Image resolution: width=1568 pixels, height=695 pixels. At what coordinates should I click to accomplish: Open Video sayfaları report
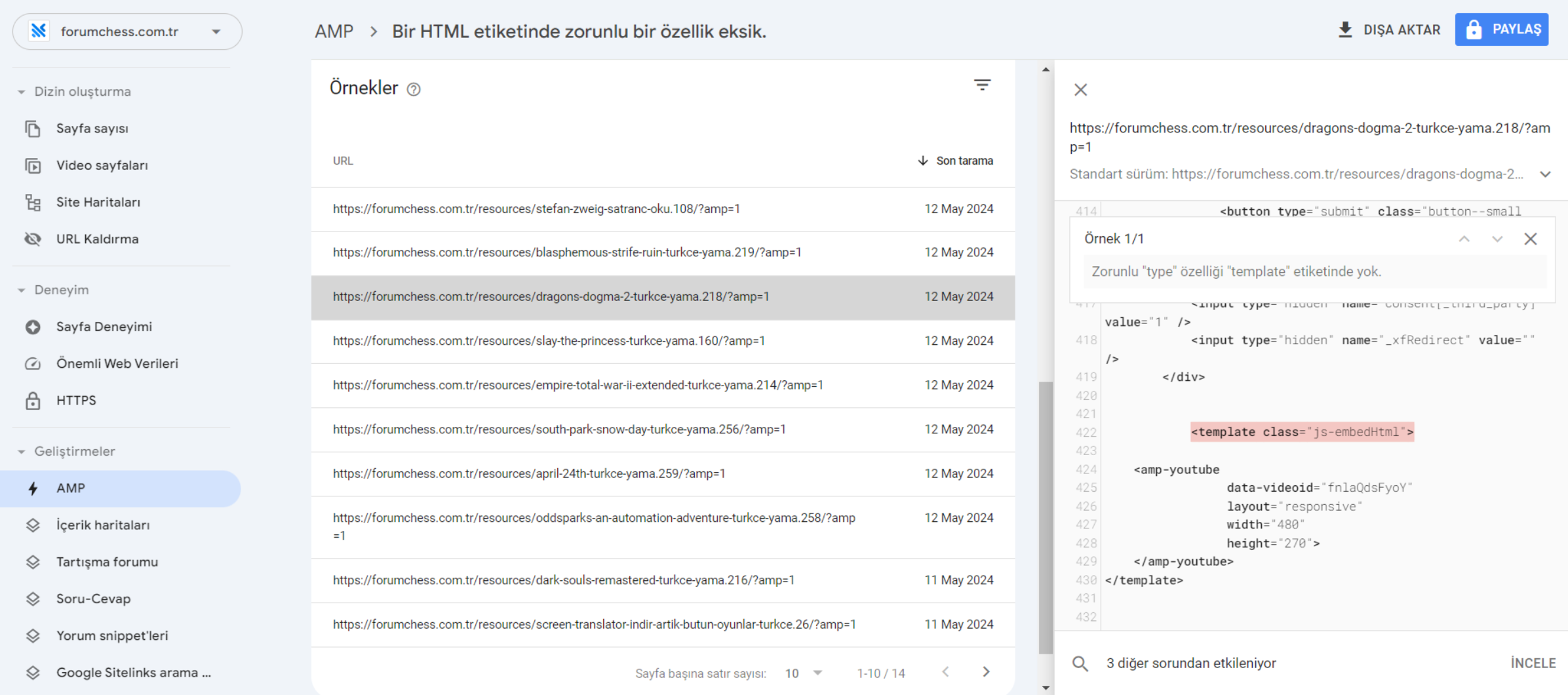coord(121,165)
